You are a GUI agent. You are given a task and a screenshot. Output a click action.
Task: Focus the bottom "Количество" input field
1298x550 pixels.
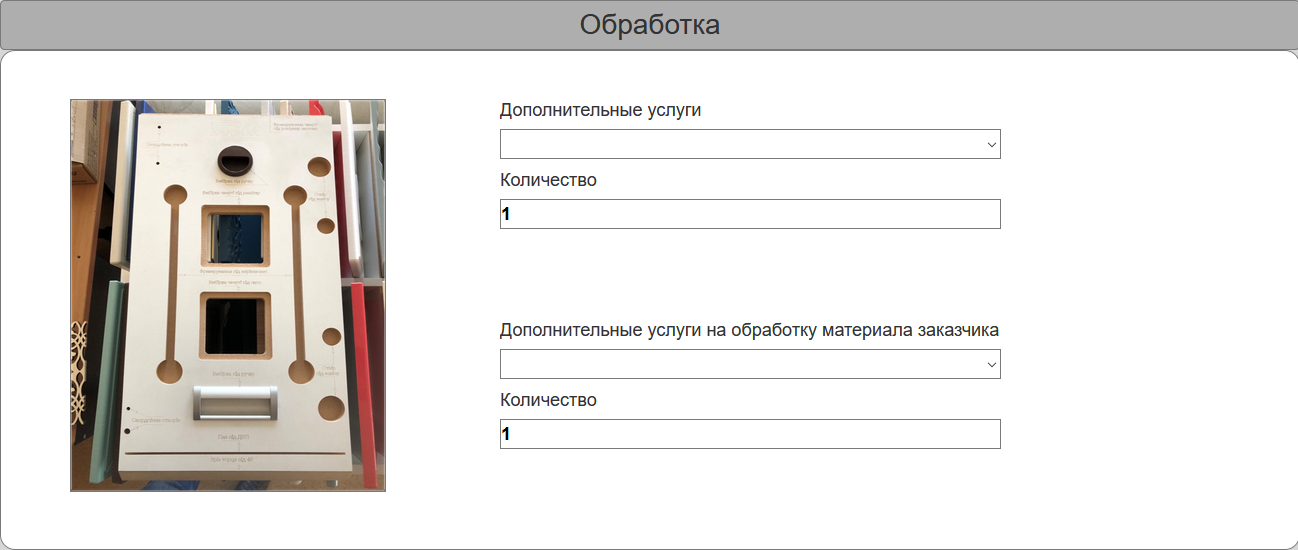pyautogui.click(x=749, y=434)
